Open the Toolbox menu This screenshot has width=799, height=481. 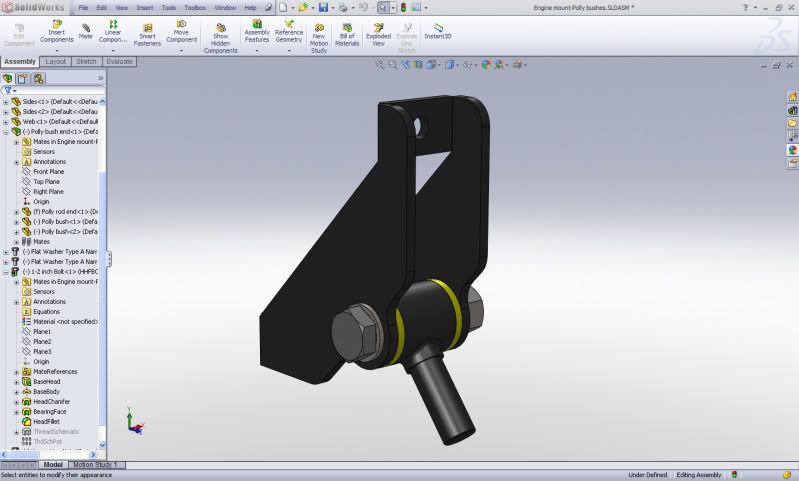[195, 7]
